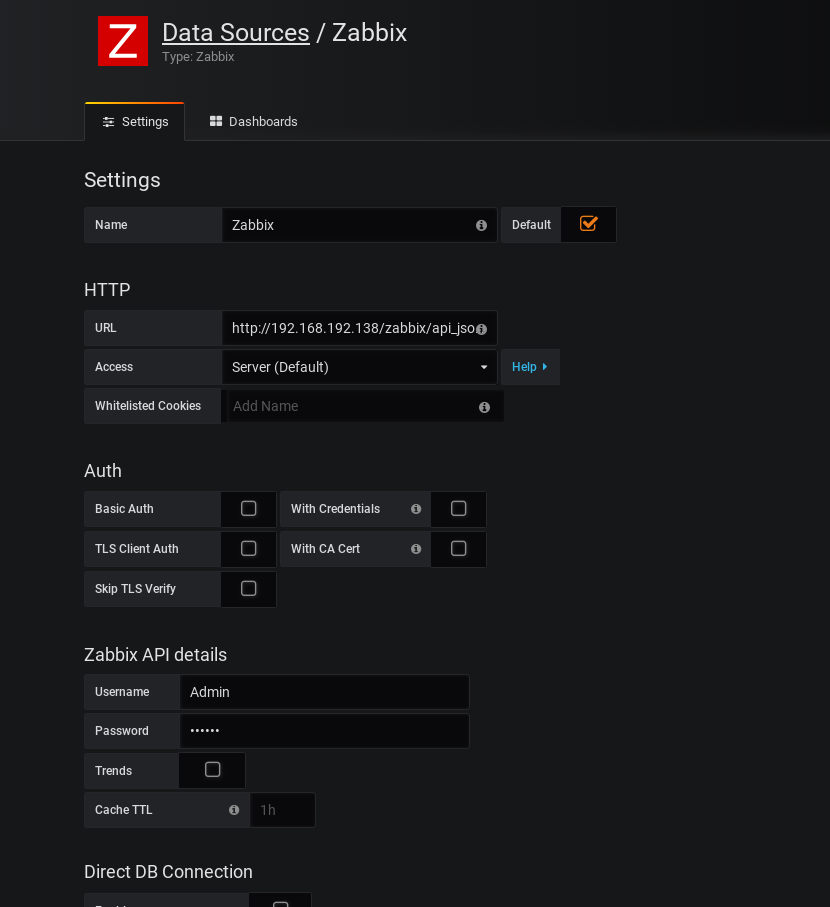Image resolution: width=830 pixels, height=907 pixels.
Task: Click the Cache TTL input showing 1h
Action: click(283, 810)
